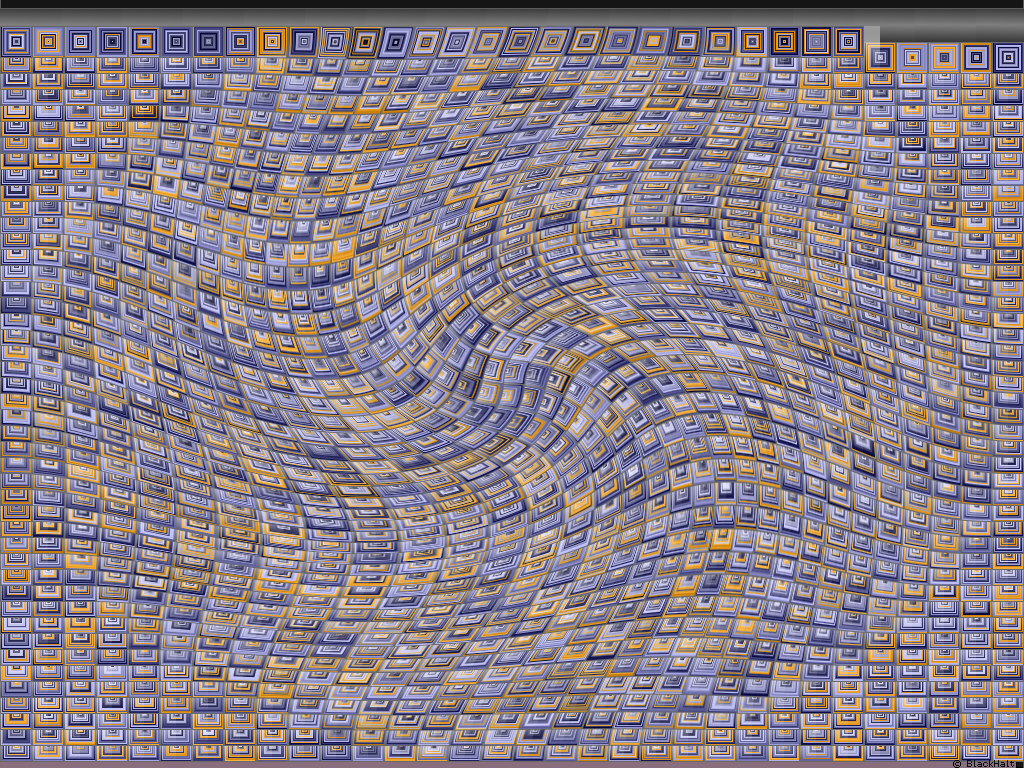
Task: Select the second tile in the lowered top-right group
Action: click(x=912, y=57)
